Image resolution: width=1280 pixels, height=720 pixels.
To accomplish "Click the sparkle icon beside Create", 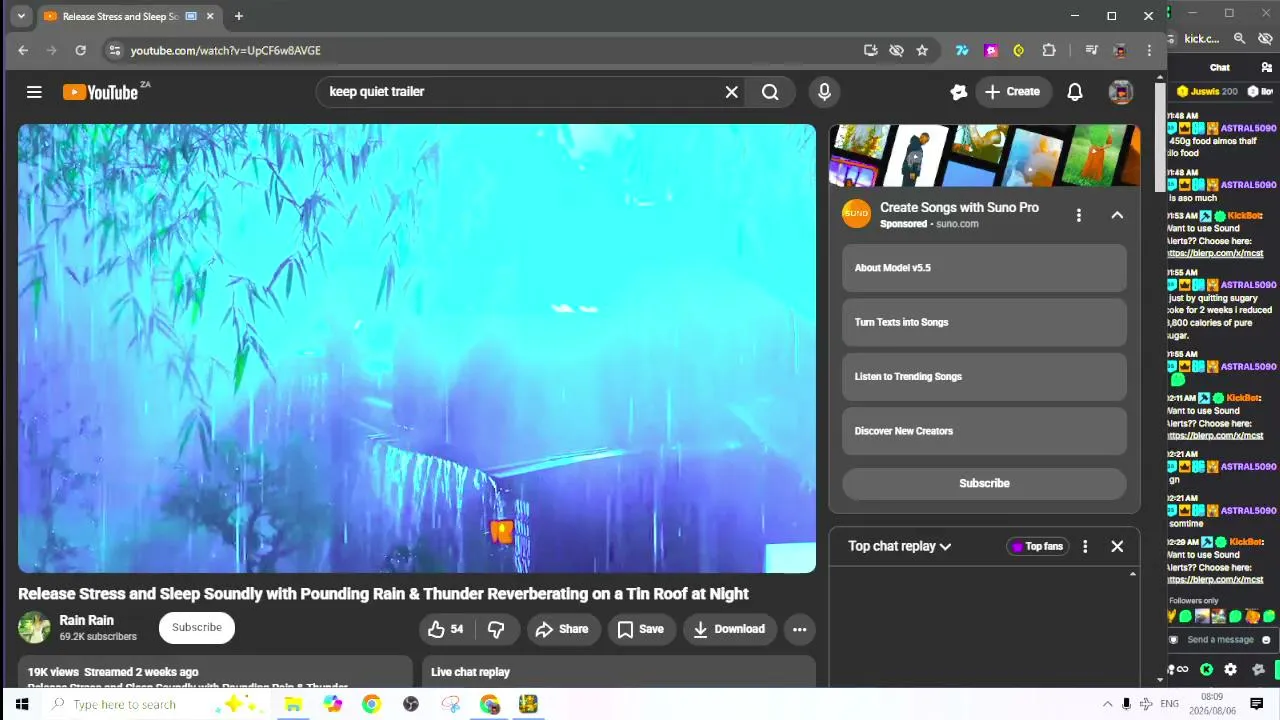I will (x=959, y=92).
